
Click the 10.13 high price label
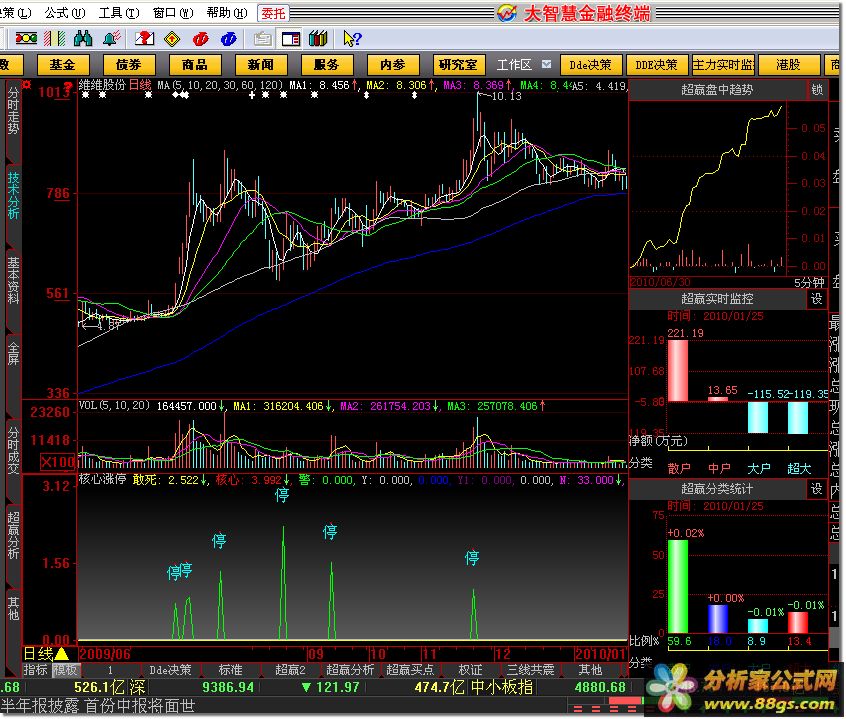click(507, 96)
